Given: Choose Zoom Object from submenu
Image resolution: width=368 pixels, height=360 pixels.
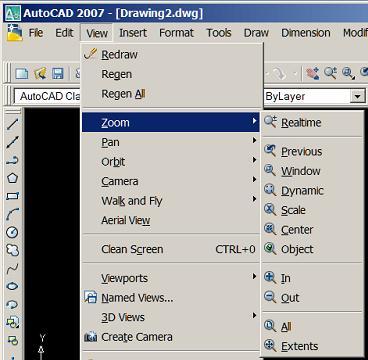Looking at the screenshot, I should click(x=312, y=249).
